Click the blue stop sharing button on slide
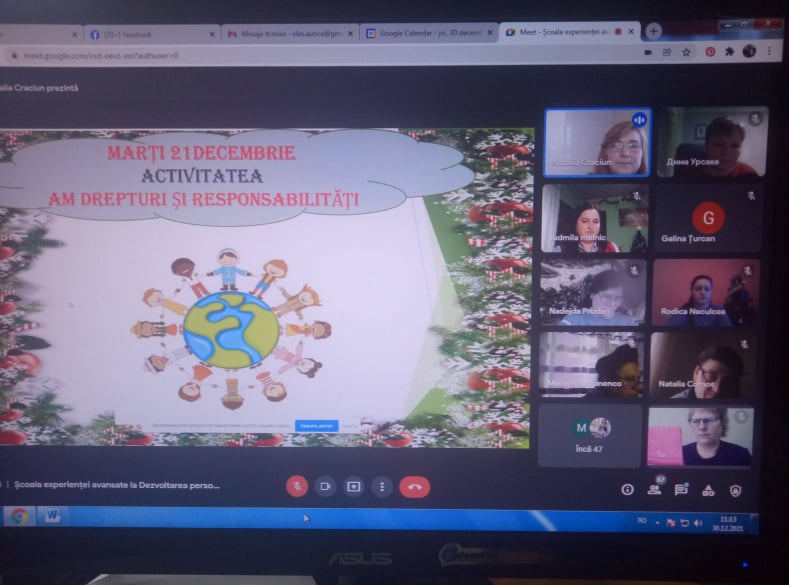The image size is (789, 585). pyautogui.click(x=316, y=425)
